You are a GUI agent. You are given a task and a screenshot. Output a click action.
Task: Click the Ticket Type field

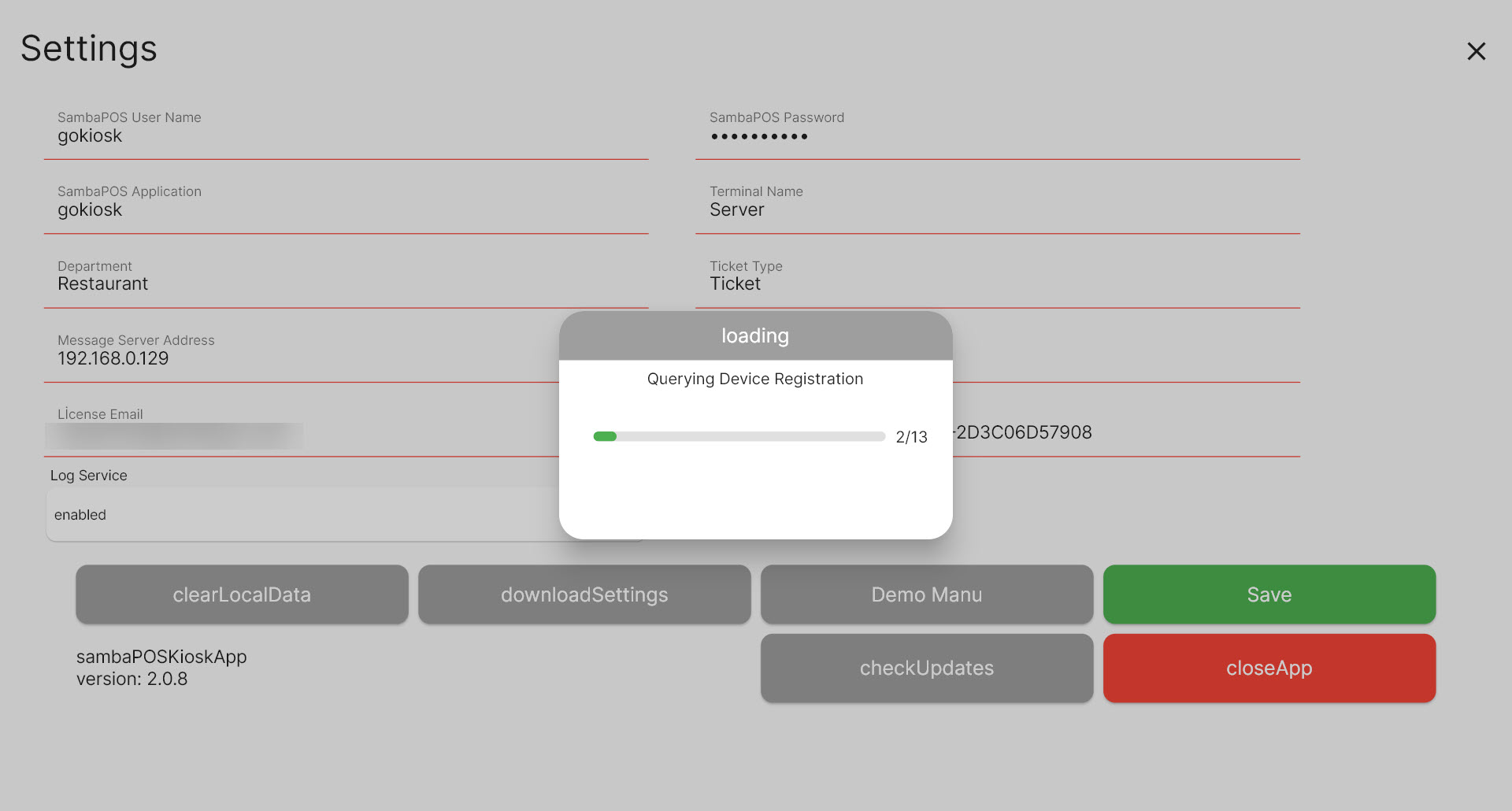click(x=996, y=284)
